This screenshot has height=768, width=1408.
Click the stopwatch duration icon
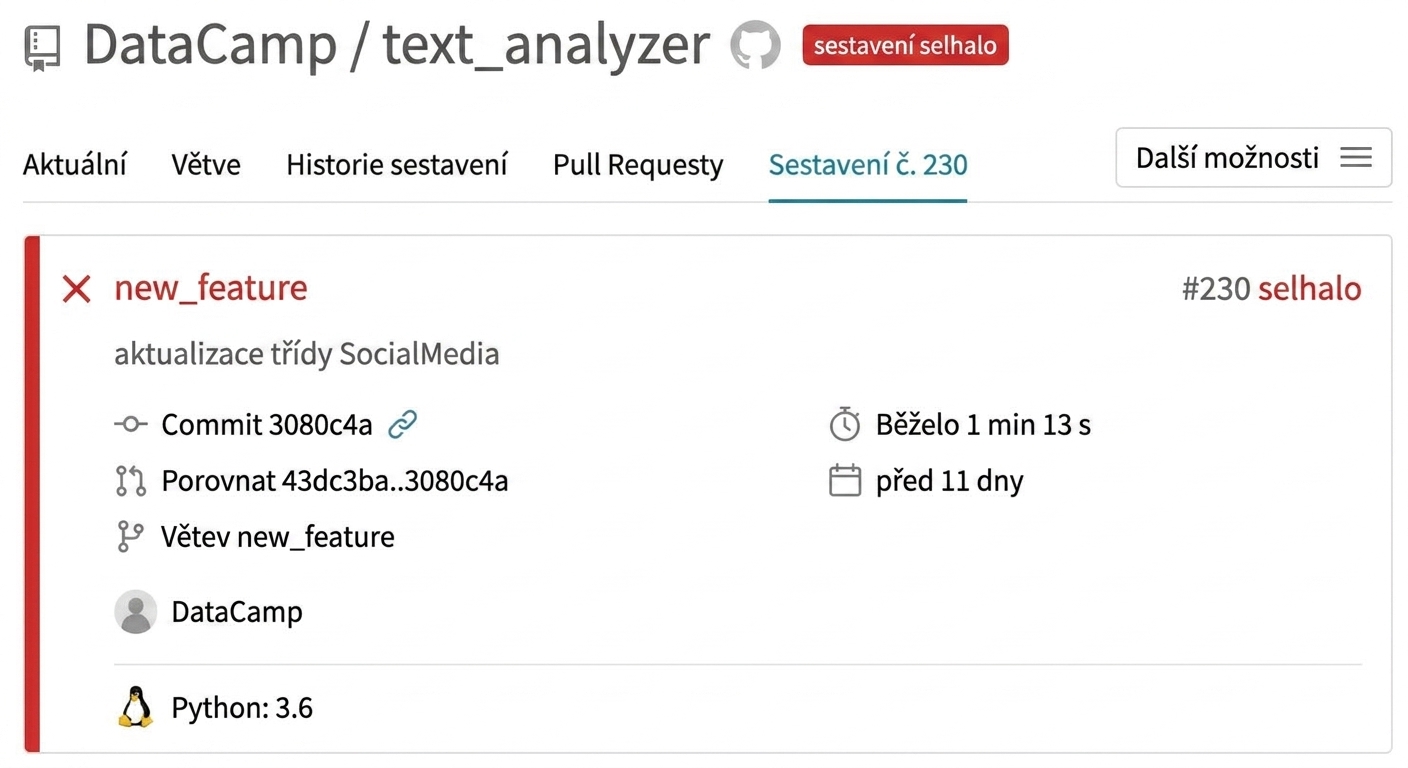click(845, 424)
